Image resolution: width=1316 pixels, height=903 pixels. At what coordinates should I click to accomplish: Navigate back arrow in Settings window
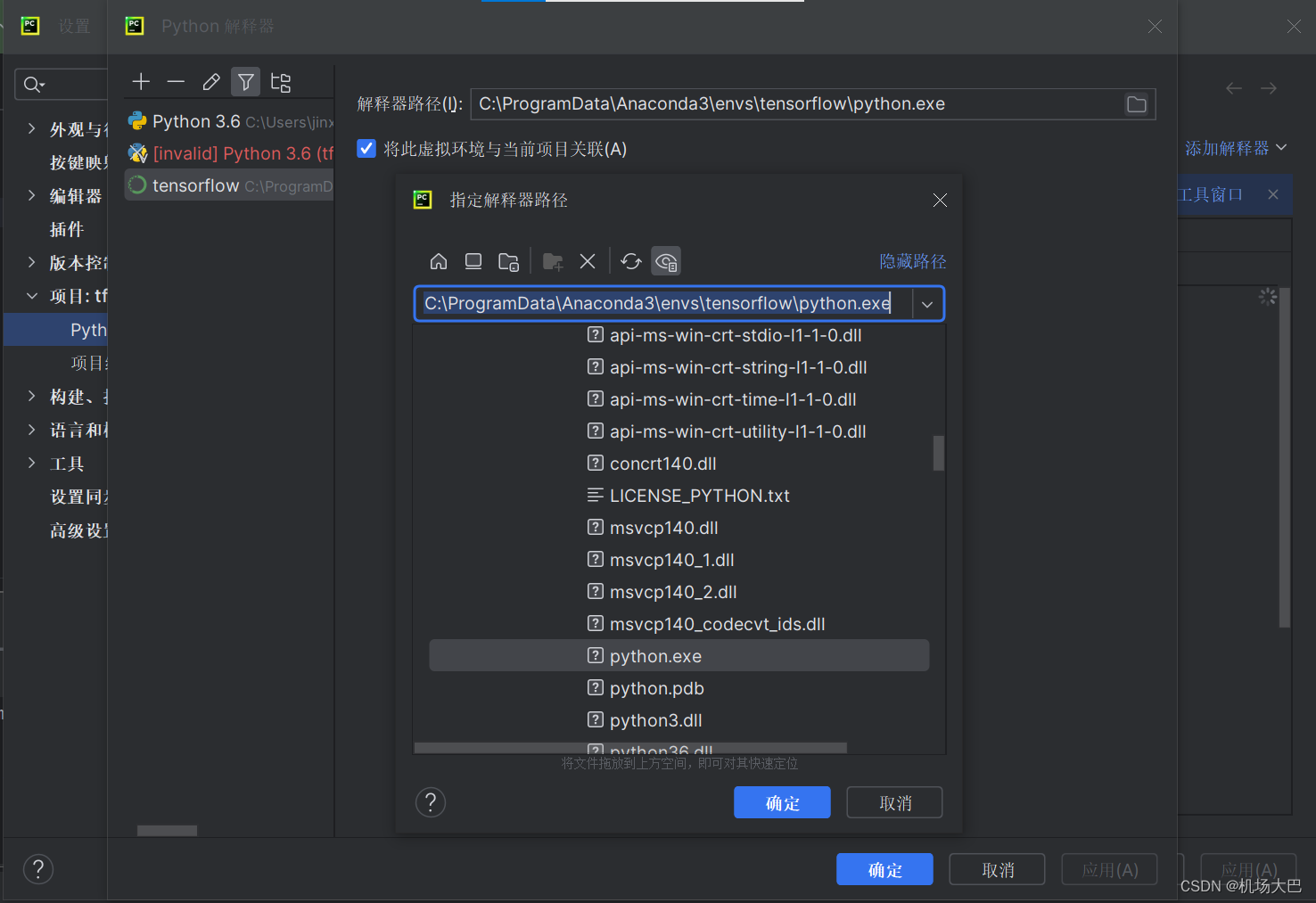click(x=1234, y=88)
